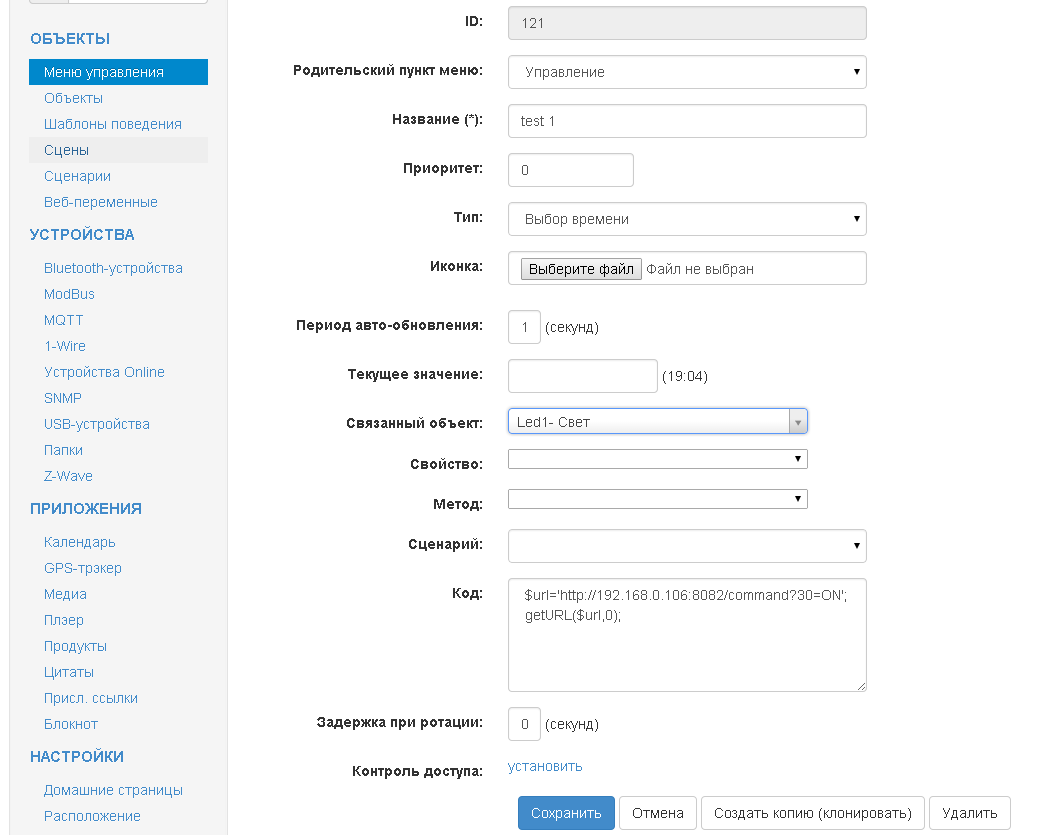Click the Отмена button
This screenshot has height=835, width=1059.
658,813
